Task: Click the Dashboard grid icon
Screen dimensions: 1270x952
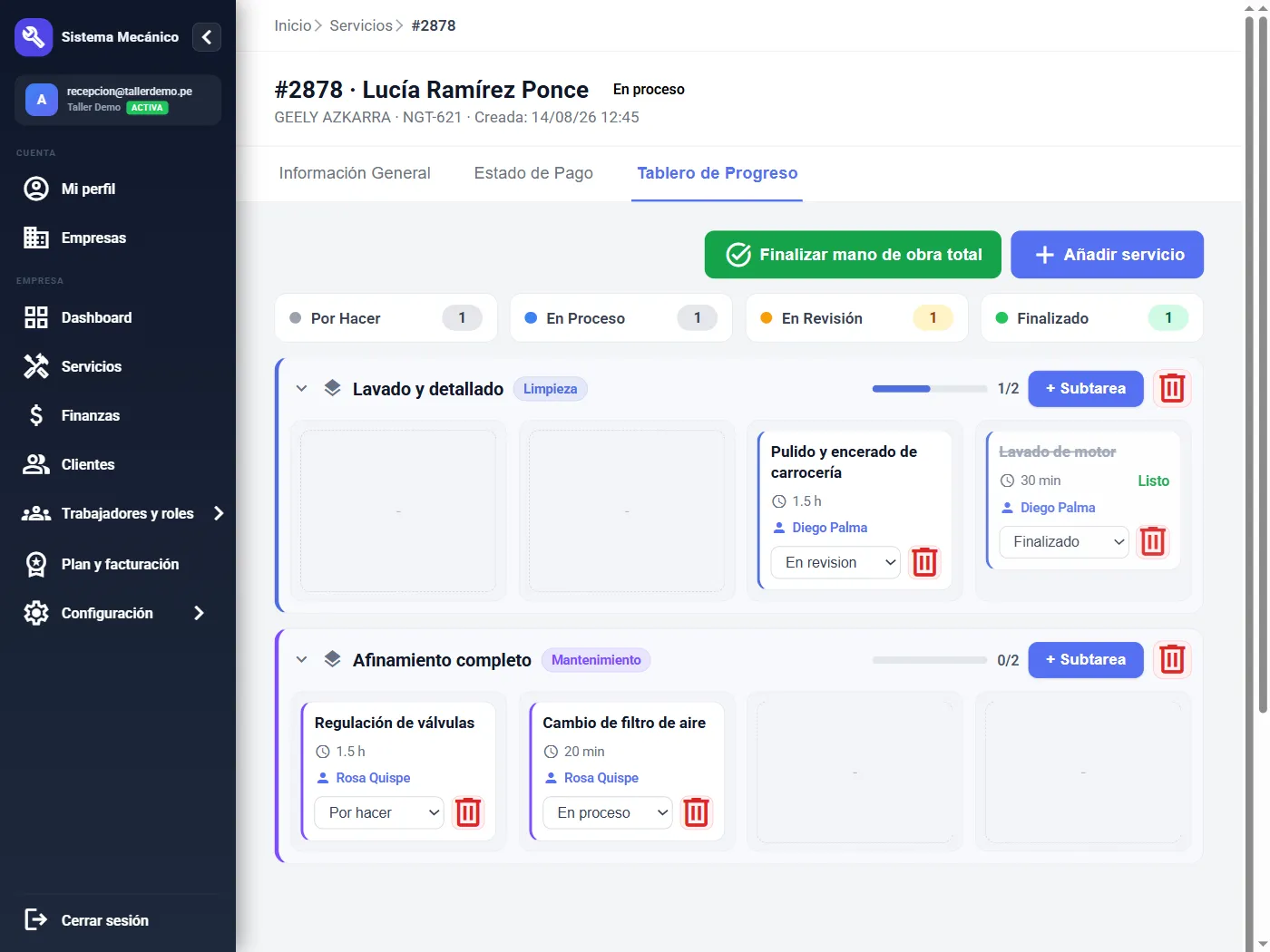Action: click(36, 317)
